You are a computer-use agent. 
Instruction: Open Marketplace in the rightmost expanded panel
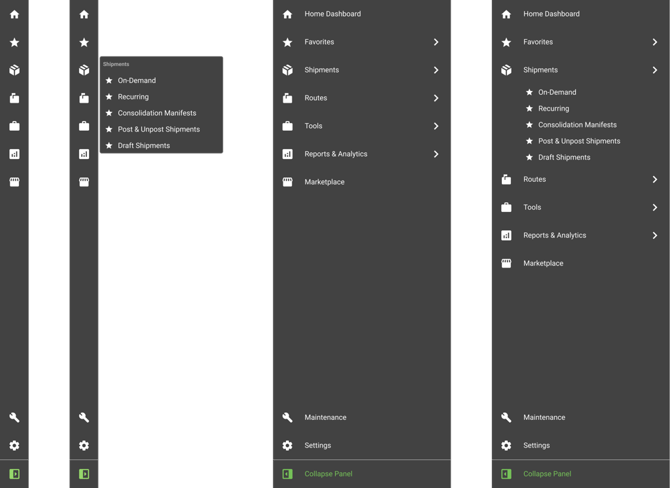[543, 263]
